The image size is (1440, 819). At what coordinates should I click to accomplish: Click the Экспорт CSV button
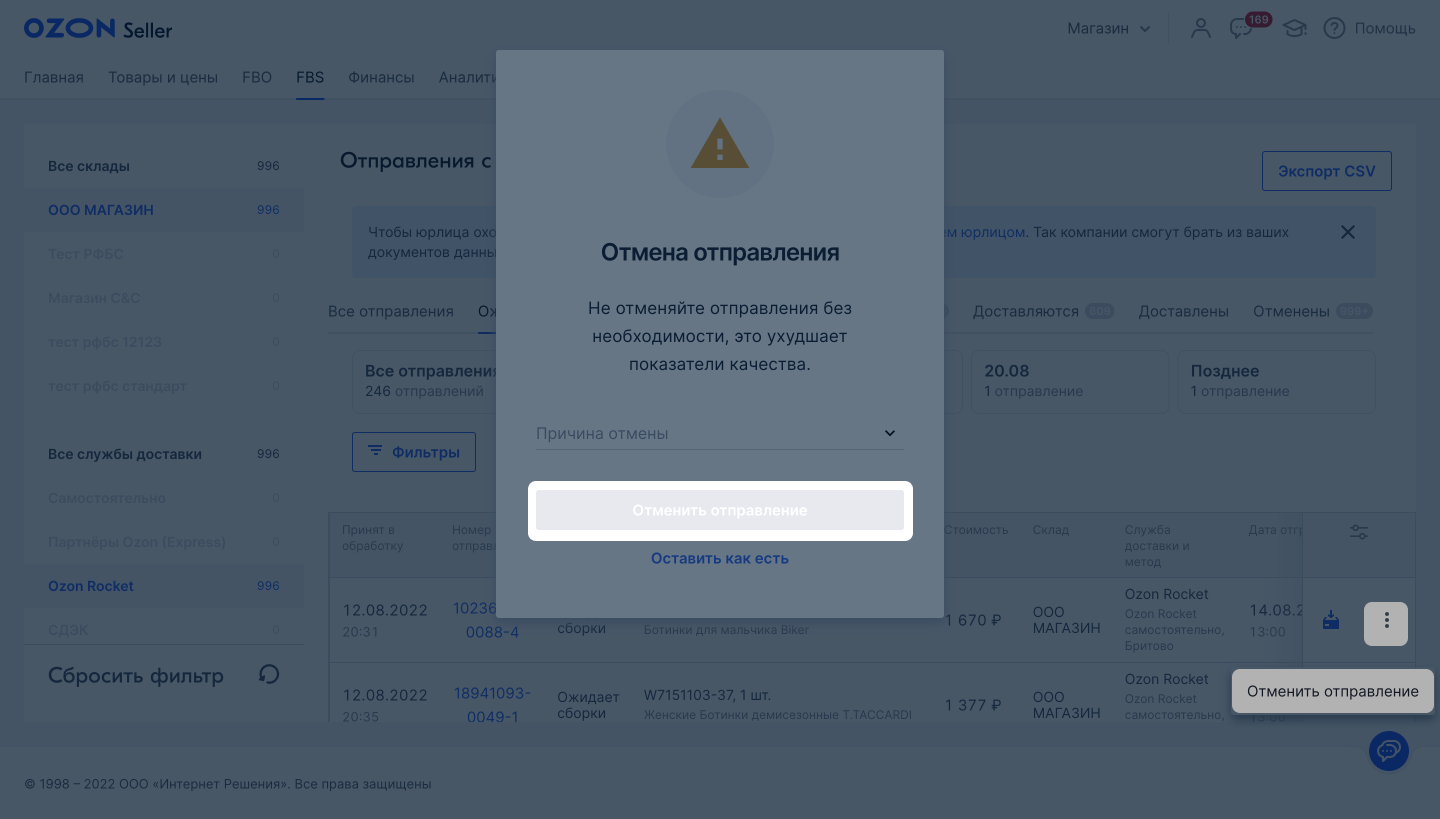[1327, 171]
